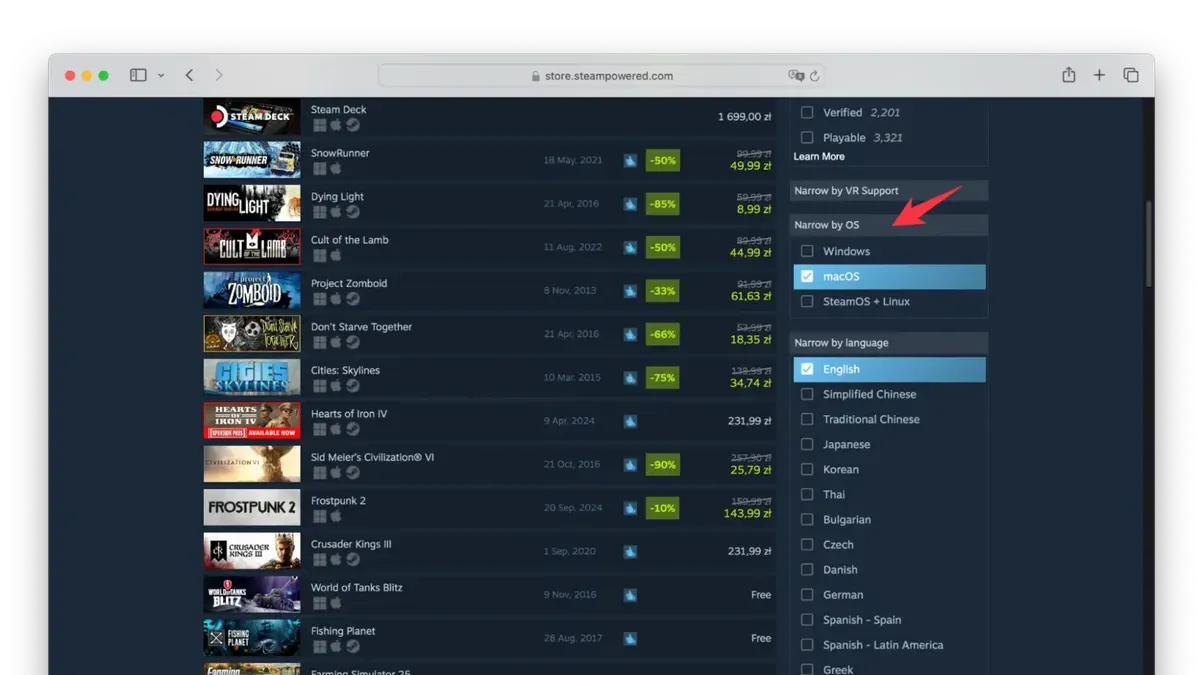Screen dimensions: 1200x675
Task: Click the lock icon in the address bar
Action: coord(536,76)
